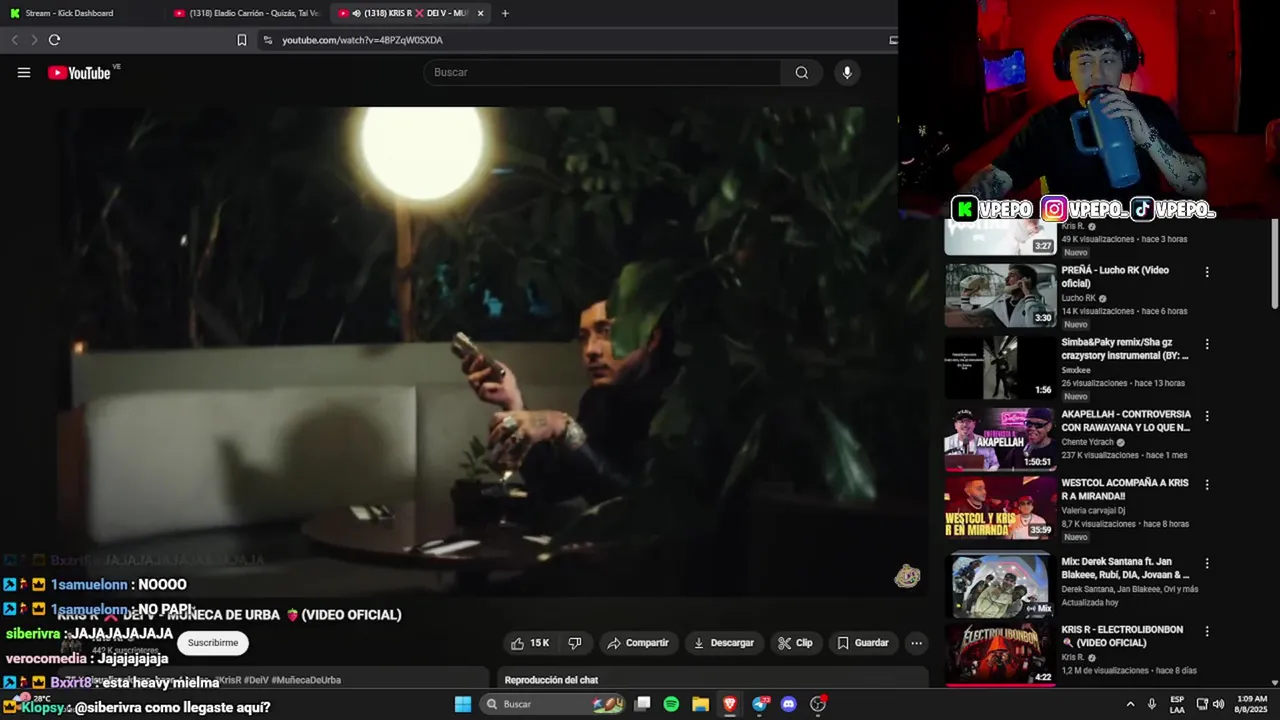1280x720 pixels.
Task: Open clock showing 1:09 AM
Action: pos(1252,704)
